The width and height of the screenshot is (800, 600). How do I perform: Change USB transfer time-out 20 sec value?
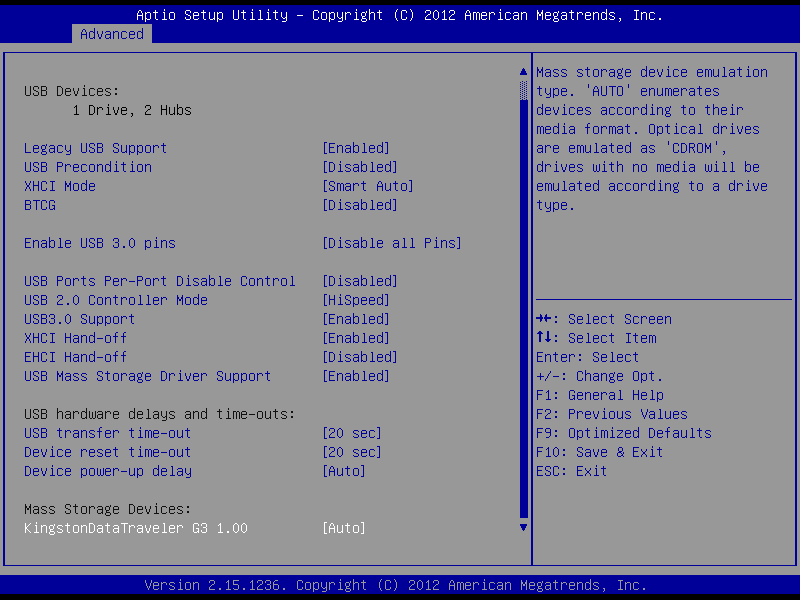(351, 433)
